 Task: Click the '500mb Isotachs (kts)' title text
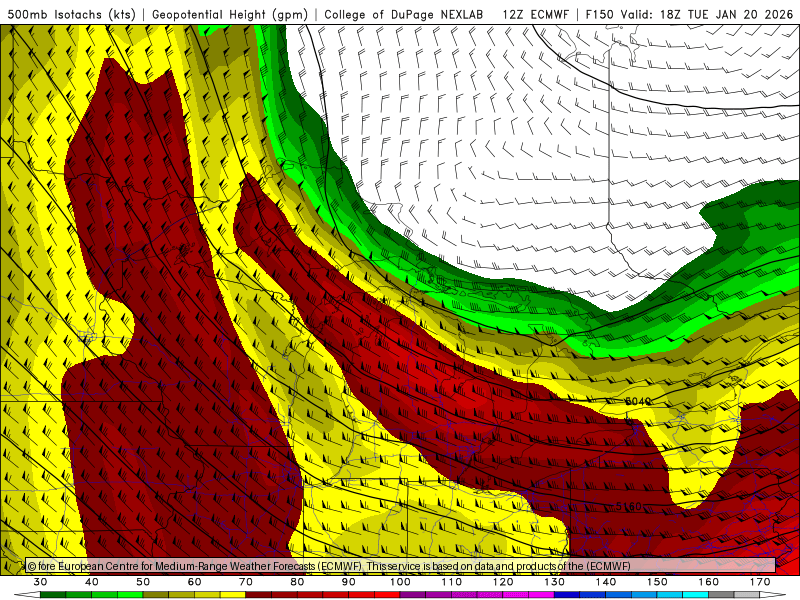(72, 14)
